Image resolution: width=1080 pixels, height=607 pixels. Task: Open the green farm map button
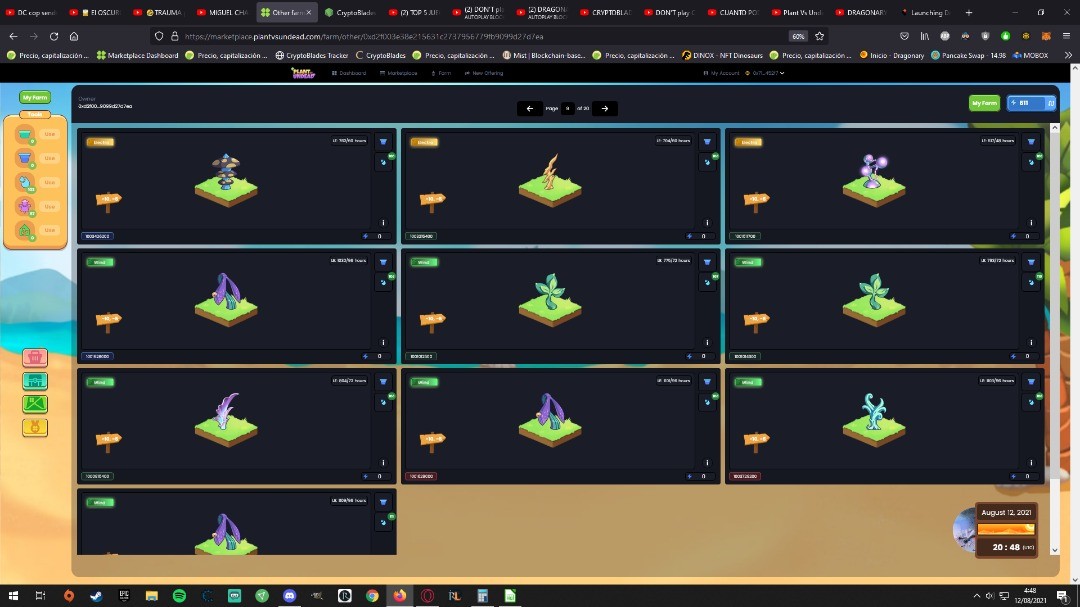tap(34, 404)
